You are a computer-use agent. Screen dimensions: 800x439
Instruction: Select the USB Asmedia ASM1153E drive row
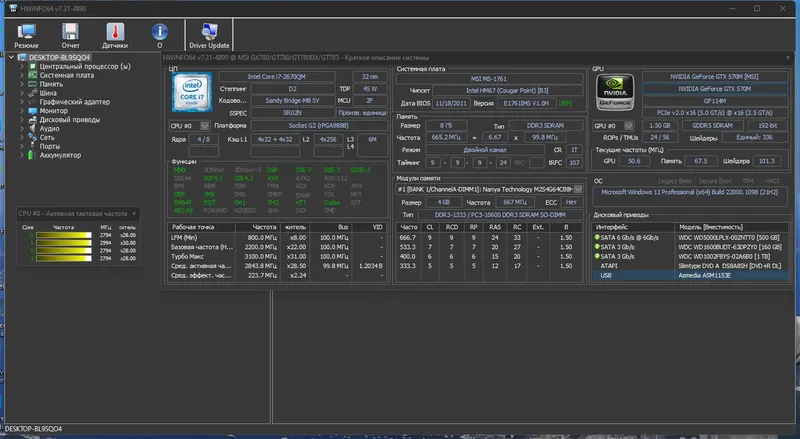pyautogui.click(x=690, y=275)
